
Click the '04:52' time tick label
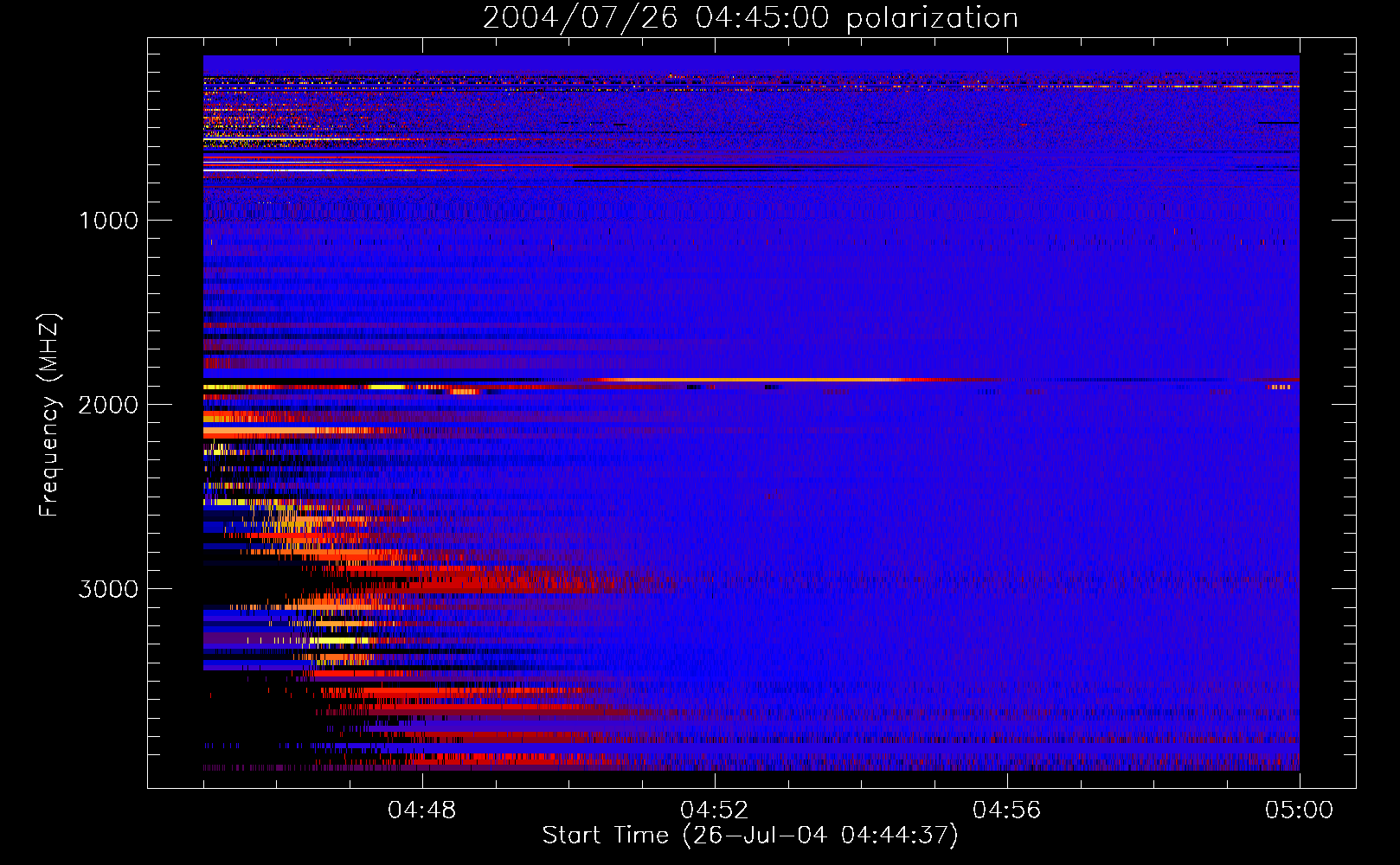(x=715, y=811)
